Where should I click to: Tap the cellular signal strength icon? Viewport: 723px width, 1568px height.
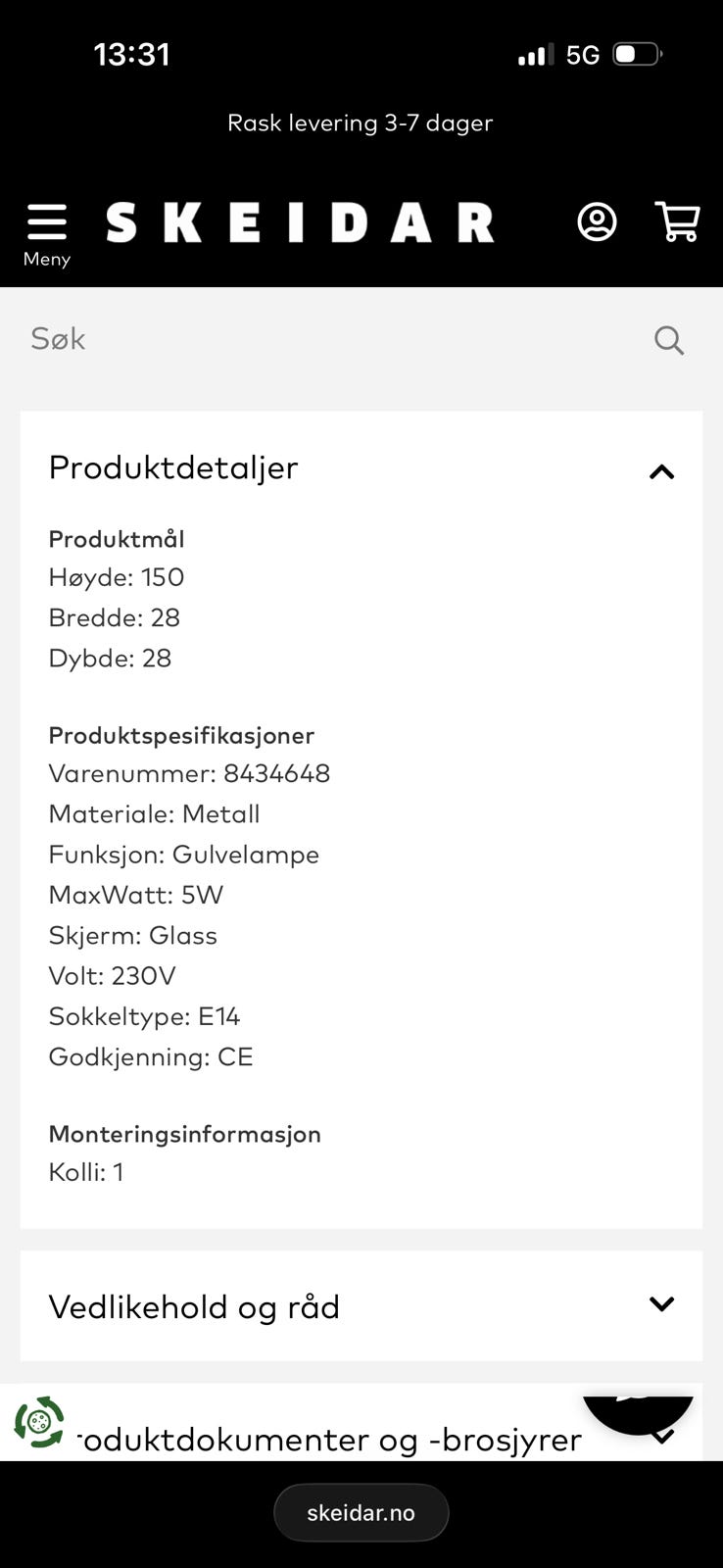(x=535, y=55)
